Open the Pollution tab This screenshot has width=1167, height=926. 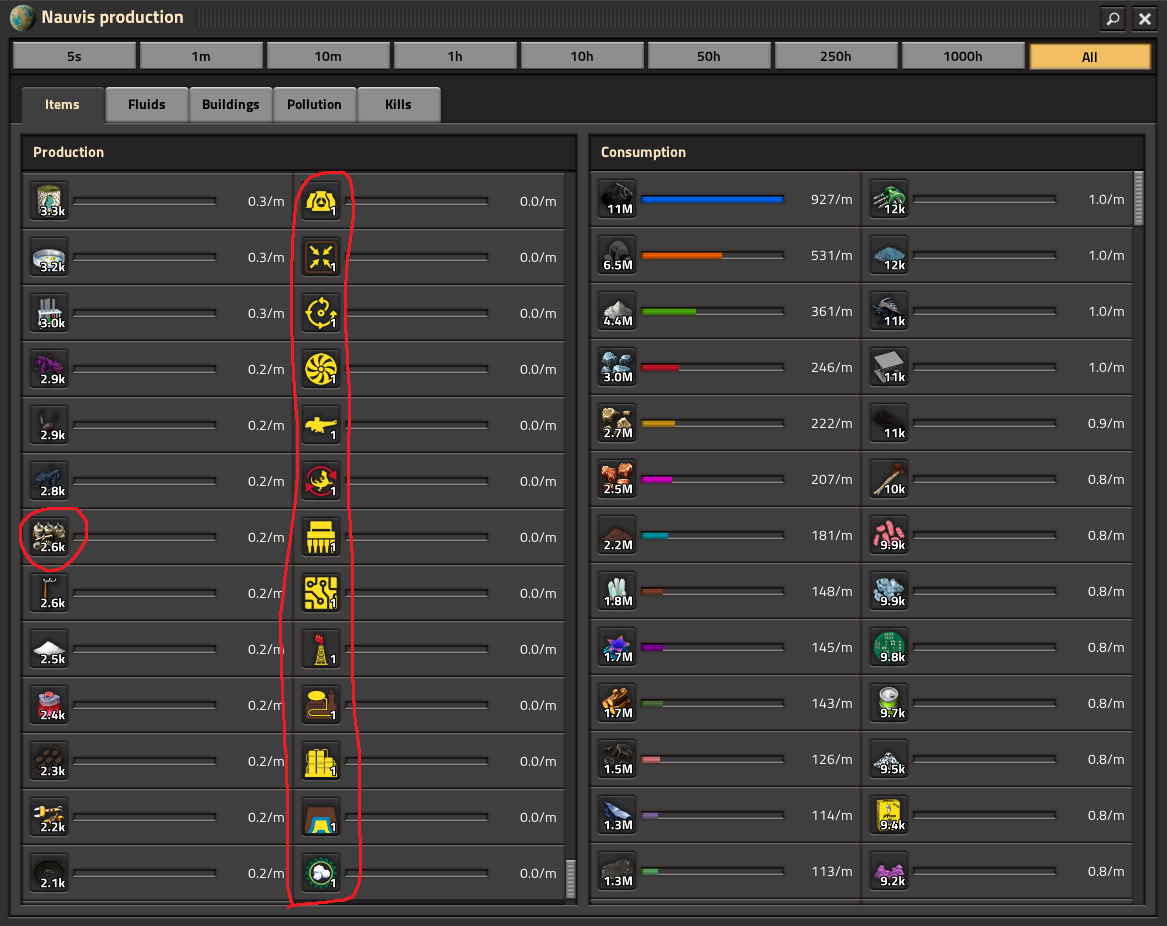click(x=314, y=105)
